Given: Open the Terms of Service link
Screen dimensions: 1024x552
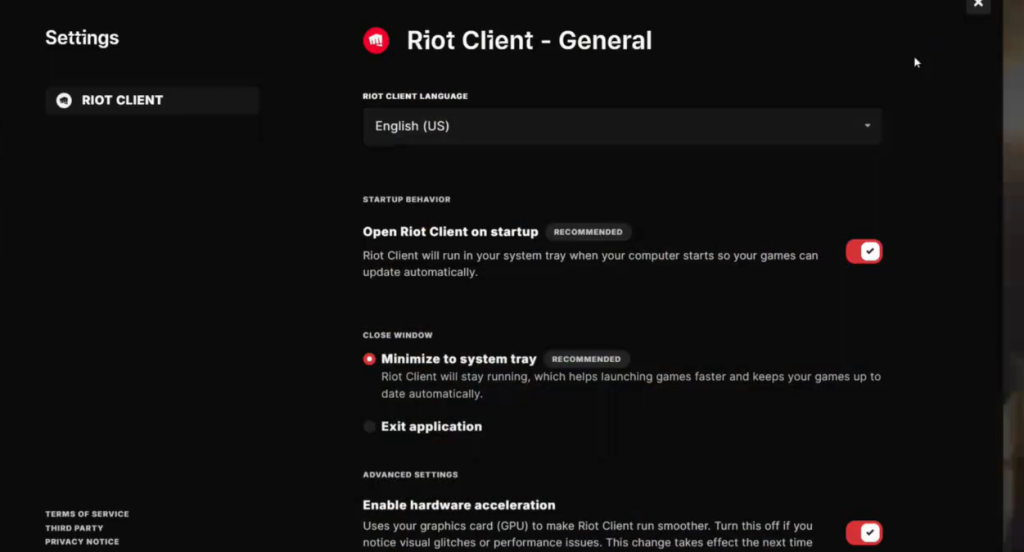Looking at the screenshot, I should click(x=87, y=514).
